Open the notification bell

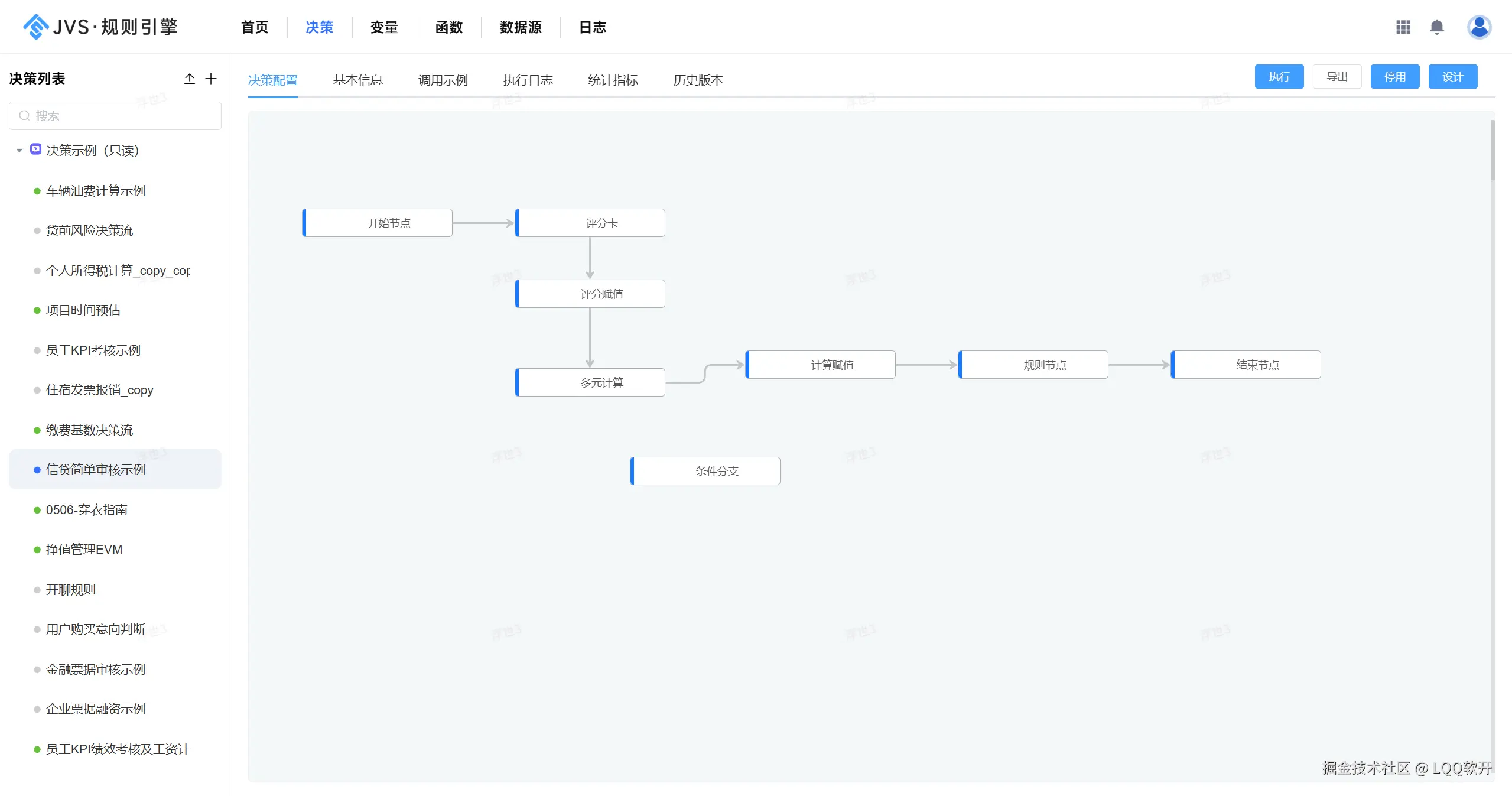point(1436,27)
